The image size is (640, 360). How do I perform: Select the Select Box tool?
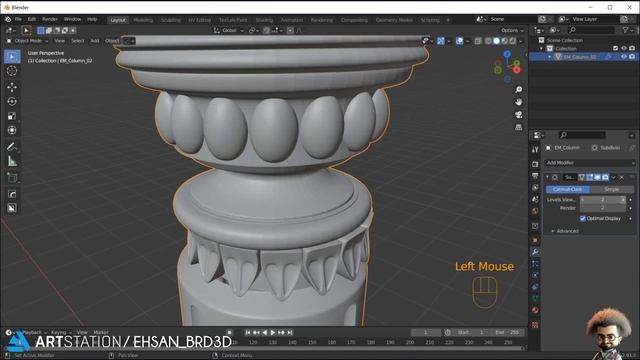[12, 56]
